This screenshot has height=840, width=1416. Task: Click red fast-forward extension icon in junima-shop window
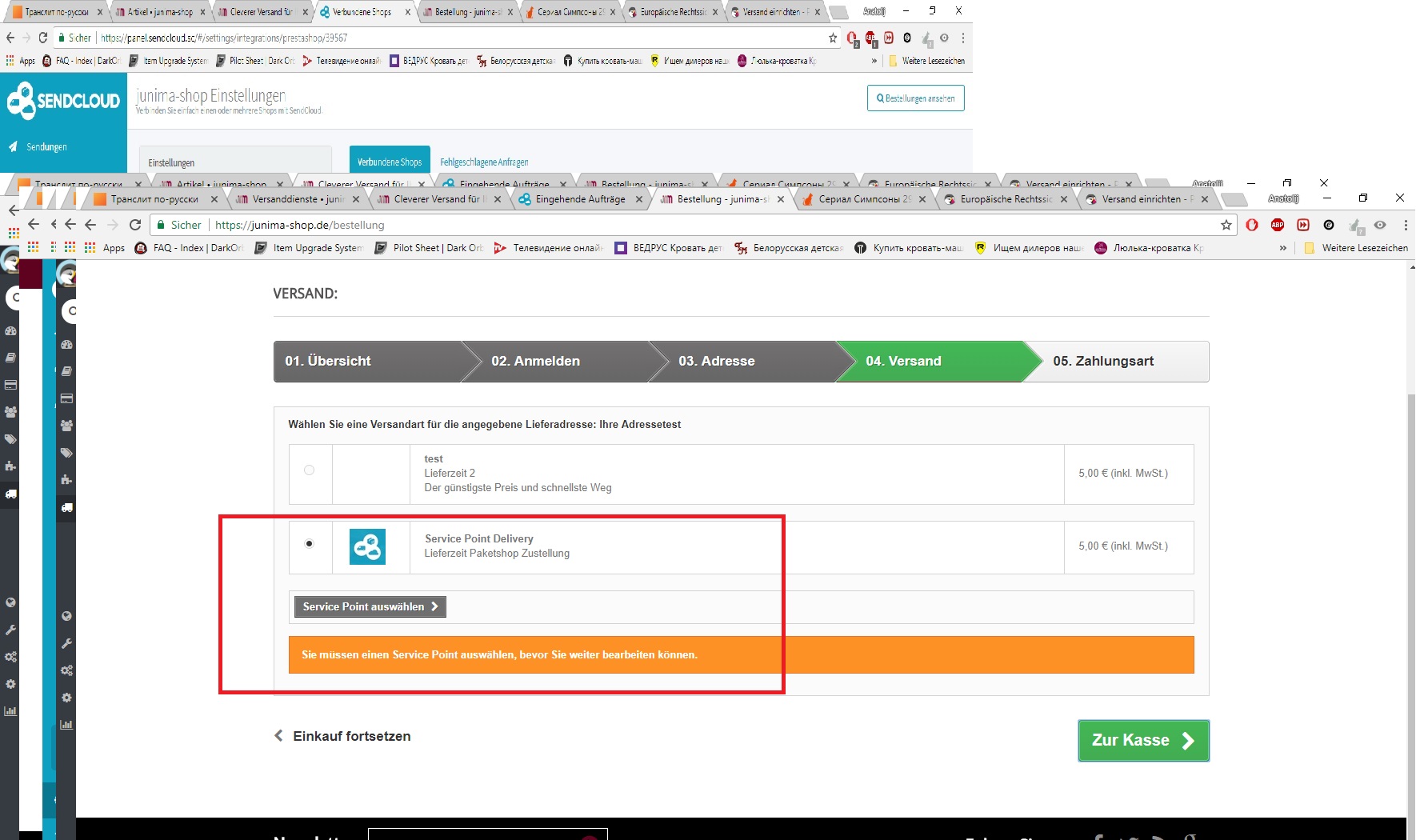pos(1303,225)
